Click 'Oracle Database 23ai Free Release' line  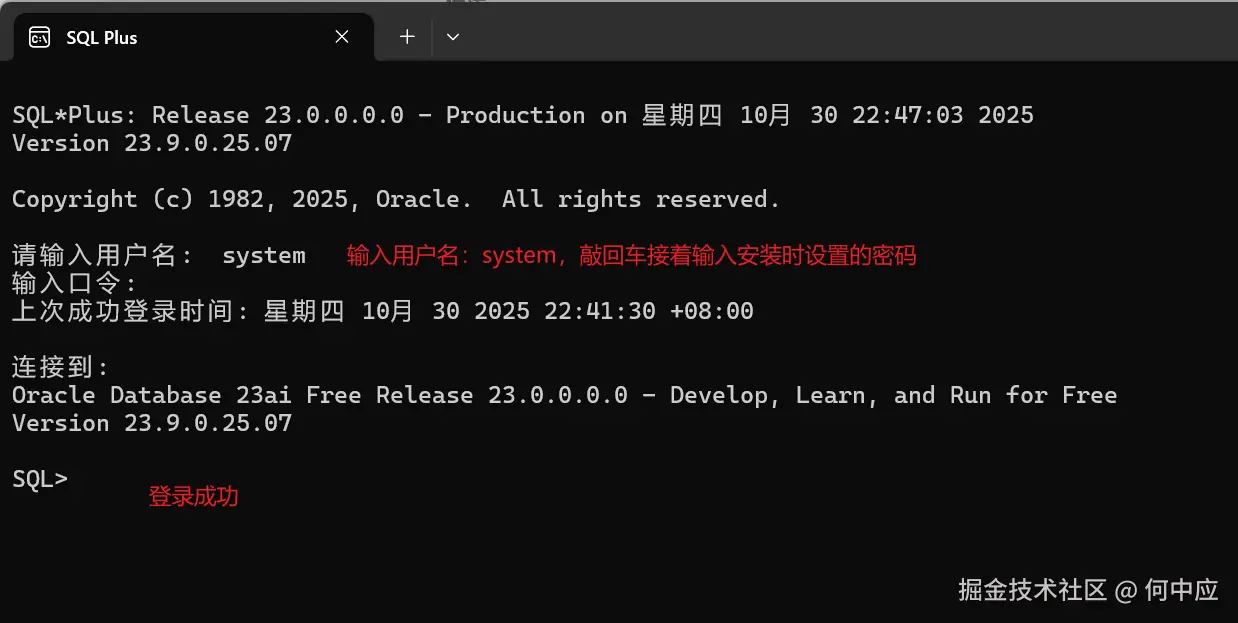point(565,395)
